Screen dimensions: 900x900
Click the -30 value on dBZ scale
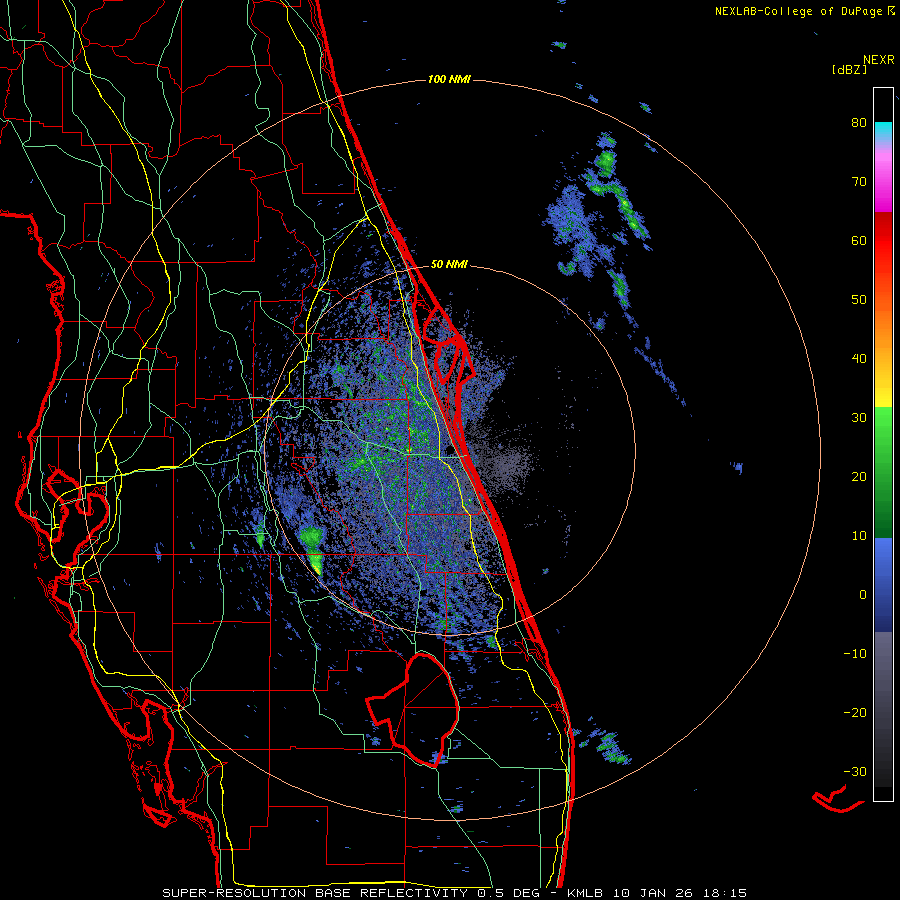pyautogui.click(x=855, y=771)
